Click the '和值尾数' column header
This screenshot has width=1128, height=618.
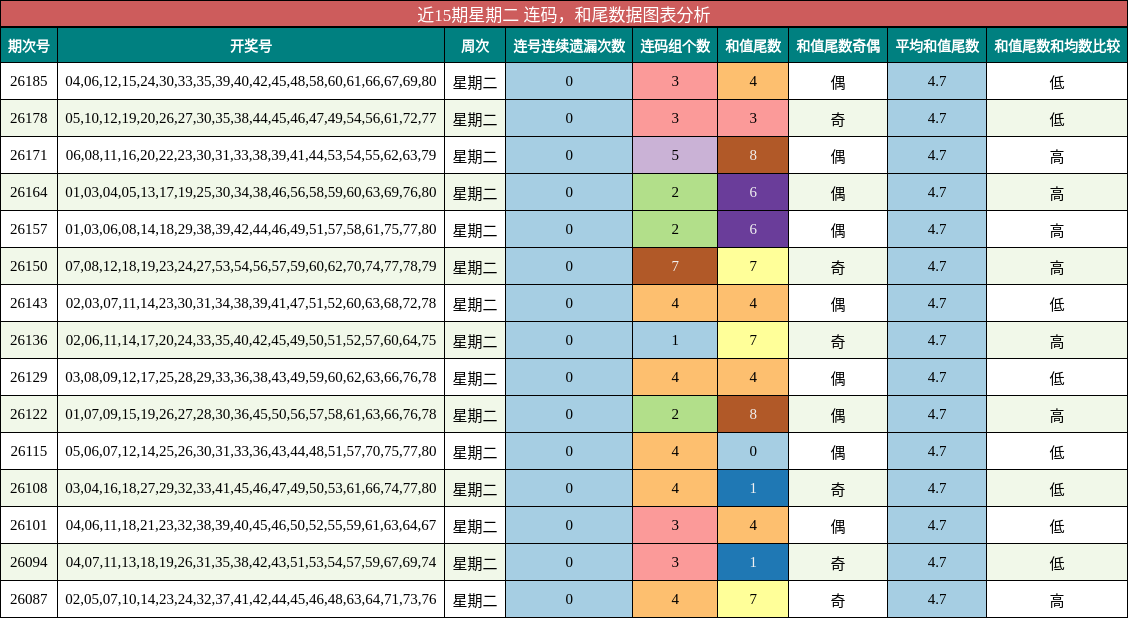coord(753,46)
